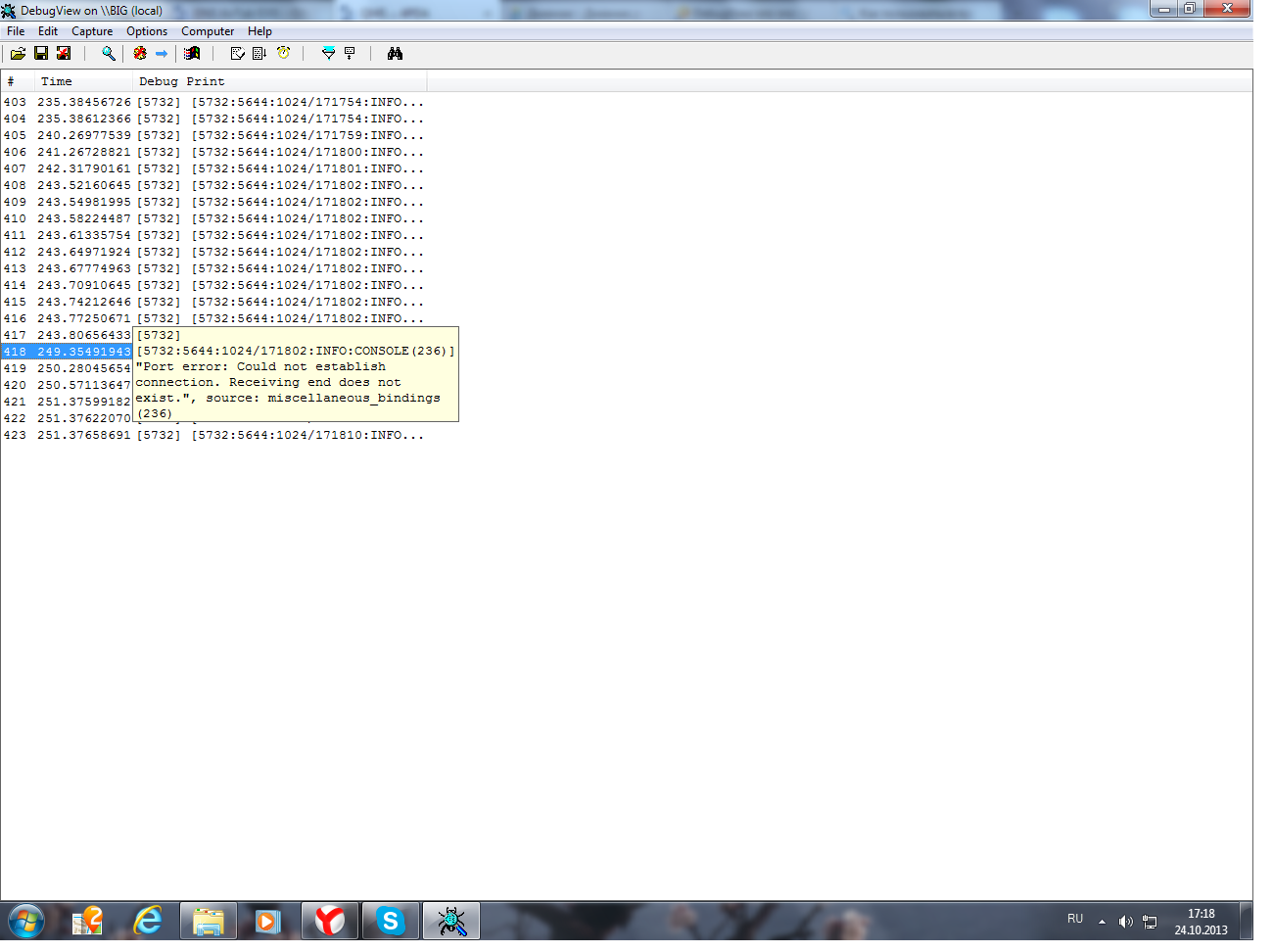Click the DebugView taskbar button
Viewport: 1273px width, 952px height.
click(x=451, y=922)
